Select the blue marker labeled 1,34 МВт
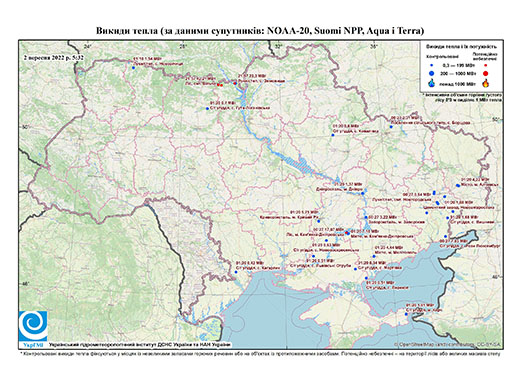The width and height of the screenshot is (520, 368). (x=133, y=68)
